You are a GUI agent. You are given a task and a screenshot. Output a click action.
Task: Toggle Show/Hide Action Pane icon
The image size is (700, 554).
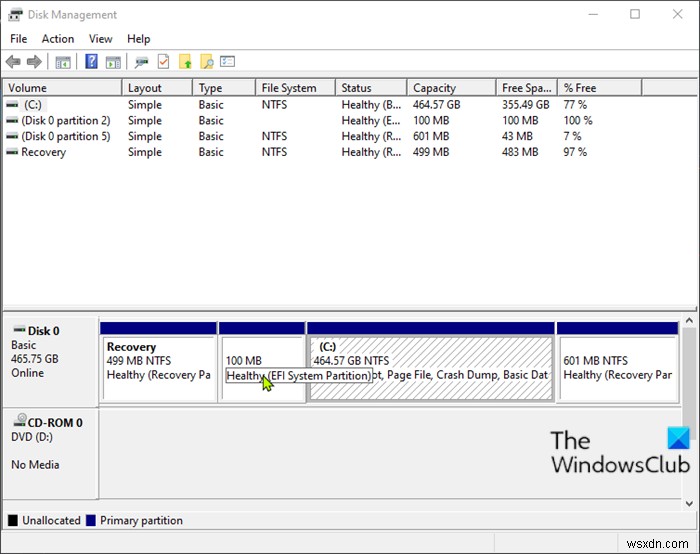click(x=113, y=62)
